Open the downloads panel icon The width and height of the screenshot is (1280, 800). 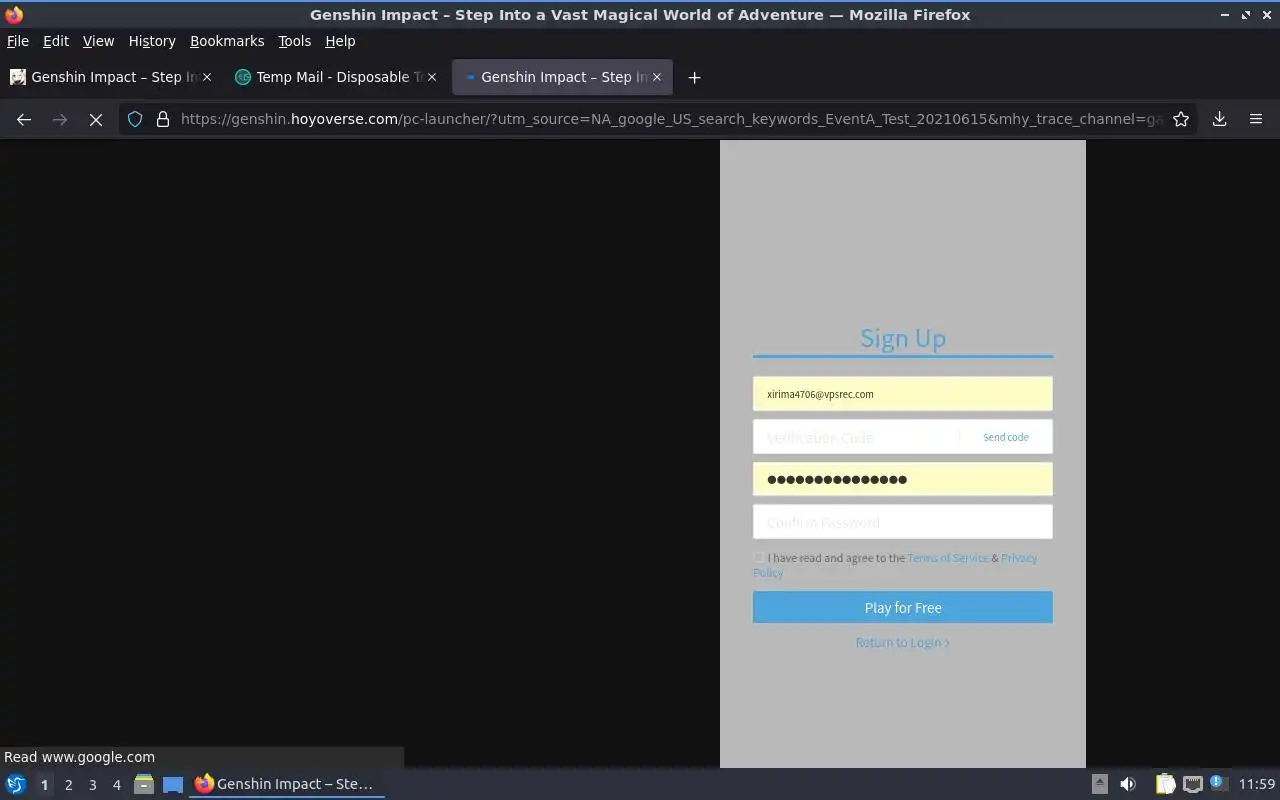1220,119
